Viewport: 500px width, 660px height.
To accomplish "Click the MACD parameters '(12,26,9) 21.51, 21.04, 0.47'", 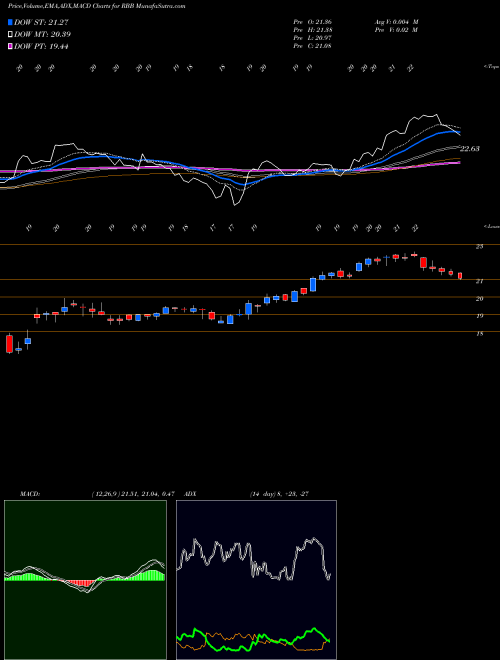I will 133,494.
